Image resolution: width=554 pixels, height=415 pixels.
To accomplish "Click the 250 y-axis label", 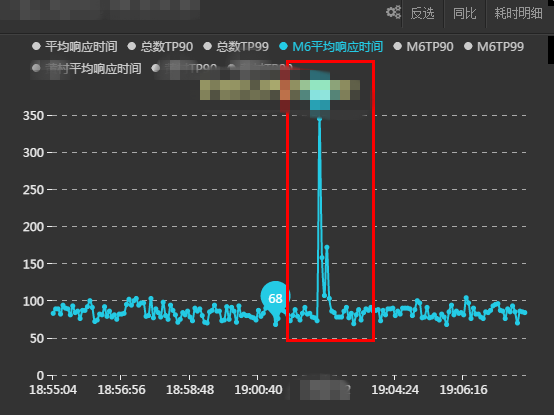I will pyautogui.click(x=33, y=190).
